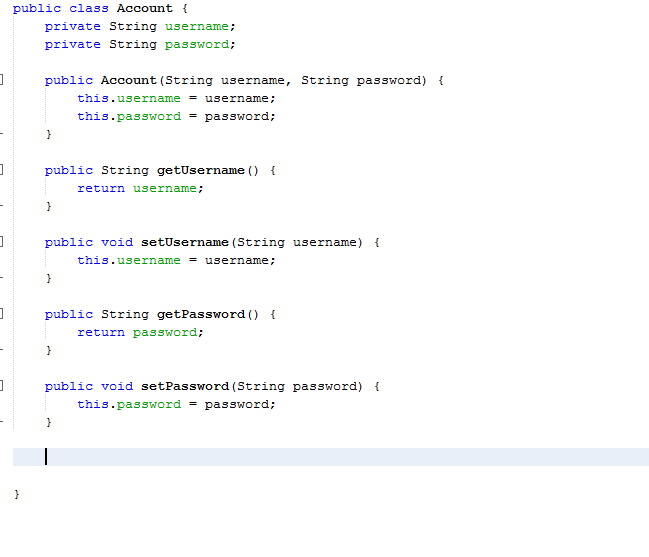Click 'this.password' inside the setPassword method
This screenshot has width=649, height=557.
tap(129, 404)
